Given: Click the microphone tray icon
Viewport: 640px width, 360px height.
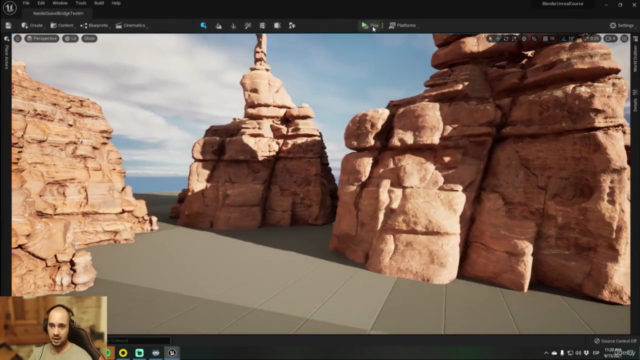Looking at the screenshot, I should pos(562,353).
